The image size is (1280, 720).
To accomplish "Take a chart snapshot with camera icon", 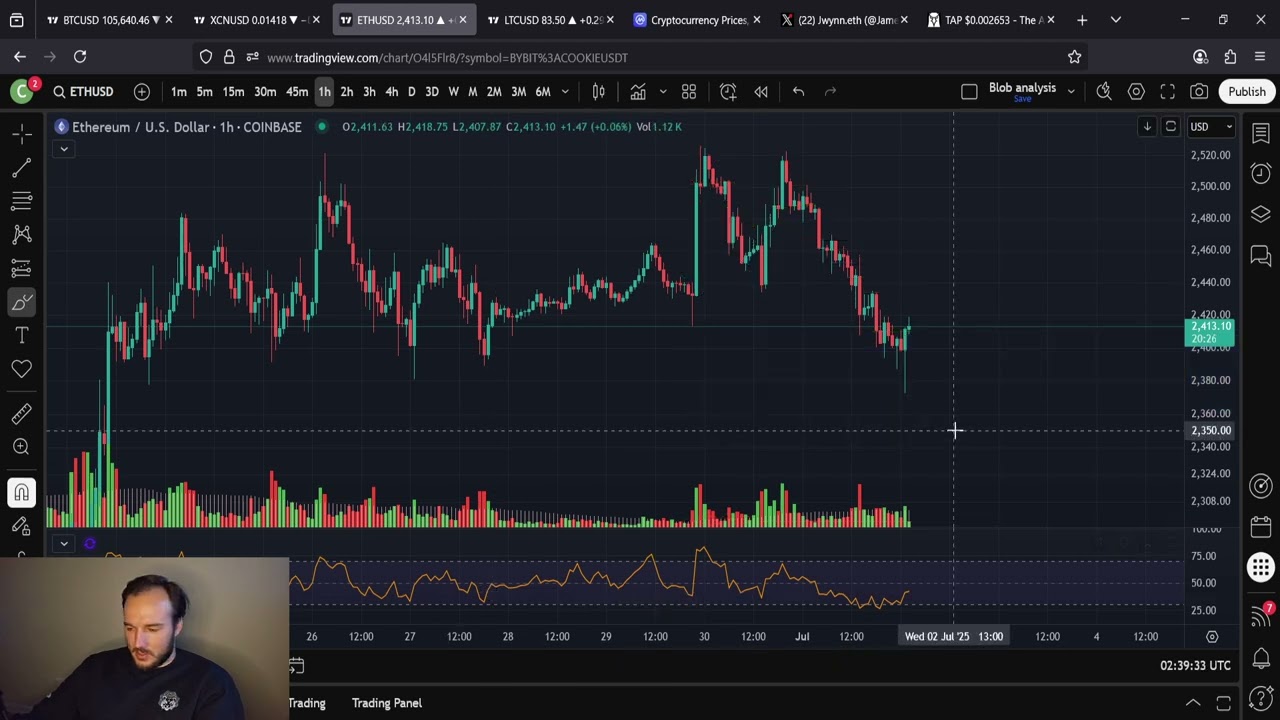I will [1199, 92].
